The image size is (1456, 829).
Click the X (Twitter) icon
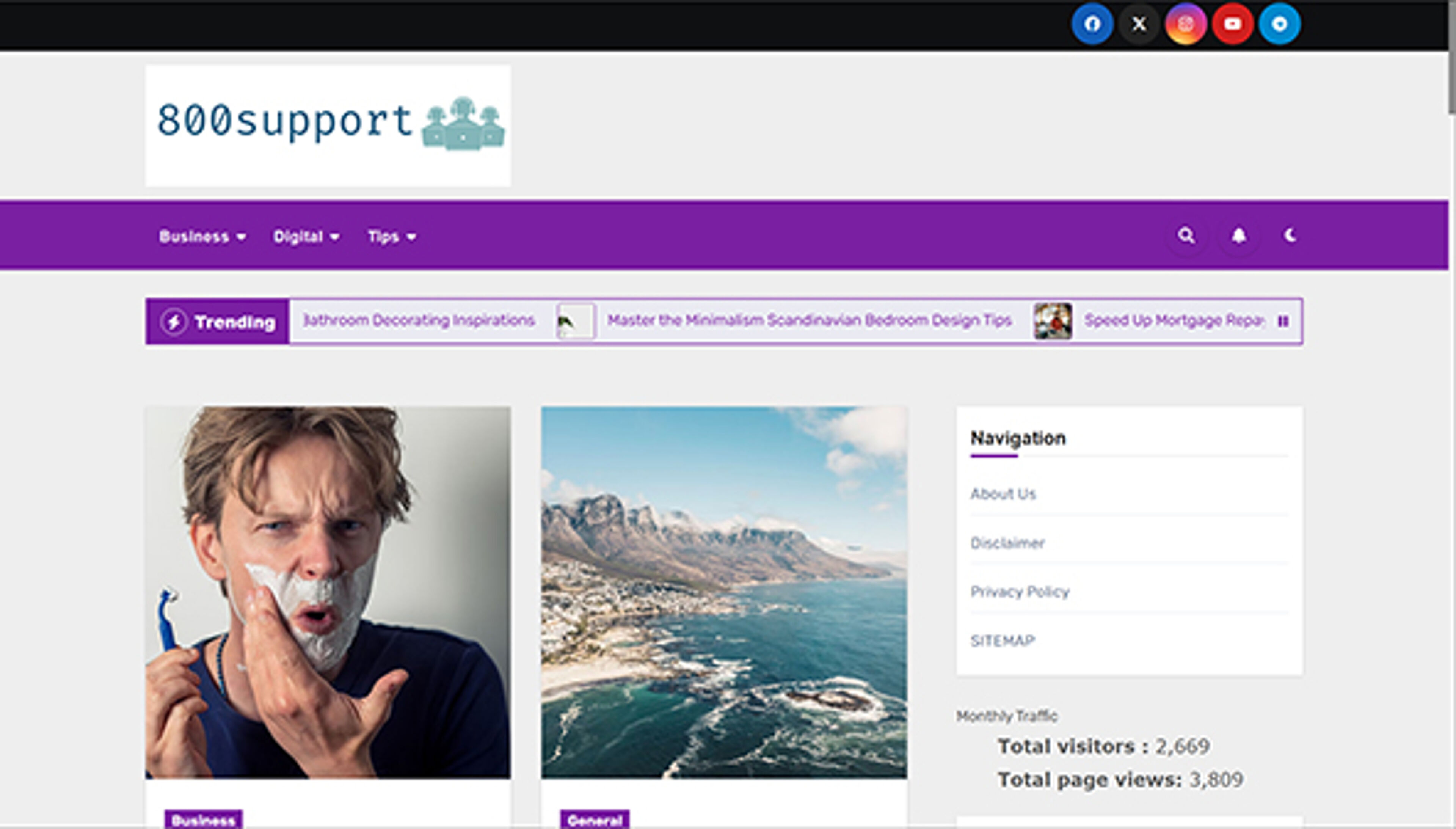[1138, 24]
